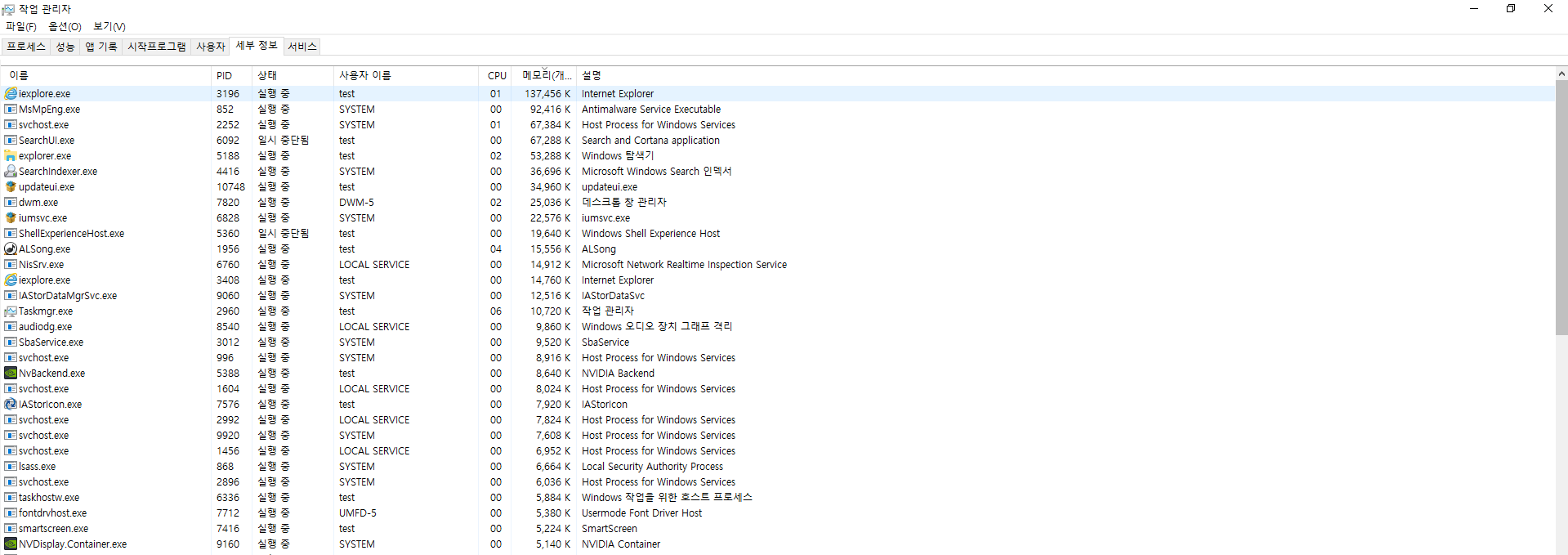
Task: Click the IAStorDataMgrSvc.exe icon
Action: pyautogui.click(x=11, y=296)
